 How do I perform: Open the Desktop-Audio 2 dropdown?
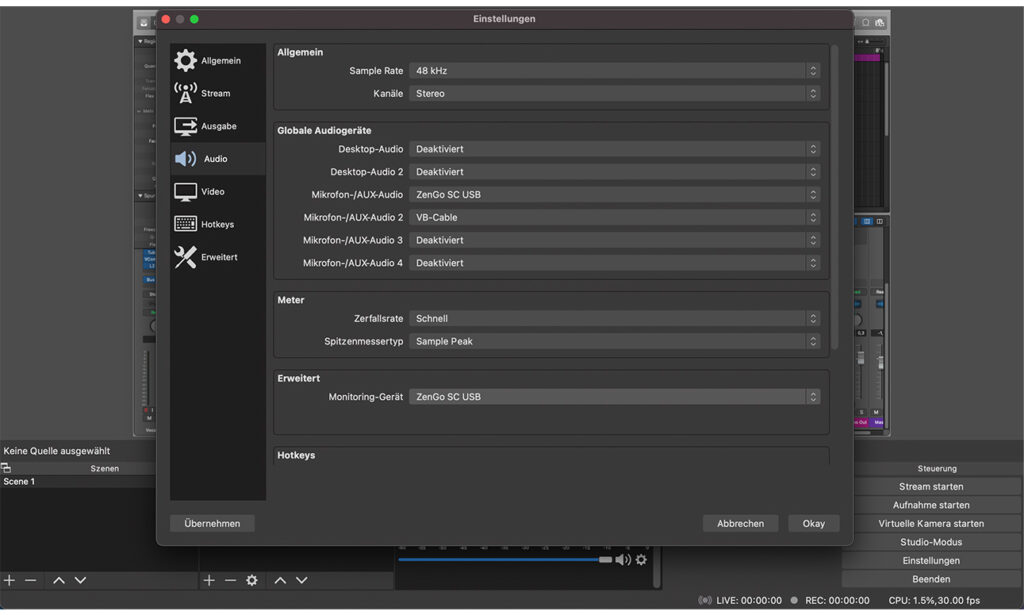615,172
